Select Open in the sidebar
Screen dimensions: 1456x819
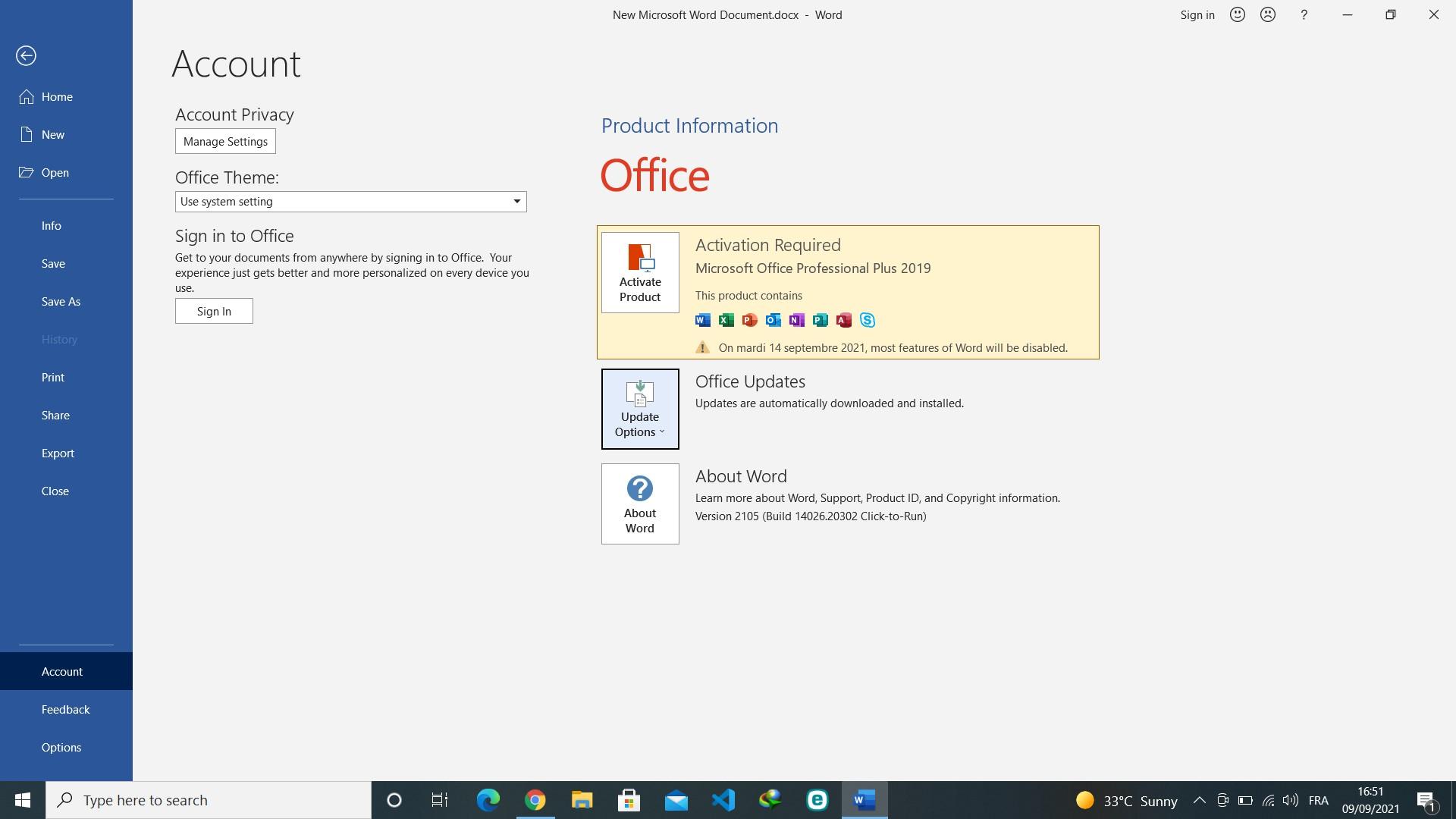tap(66, 172)
